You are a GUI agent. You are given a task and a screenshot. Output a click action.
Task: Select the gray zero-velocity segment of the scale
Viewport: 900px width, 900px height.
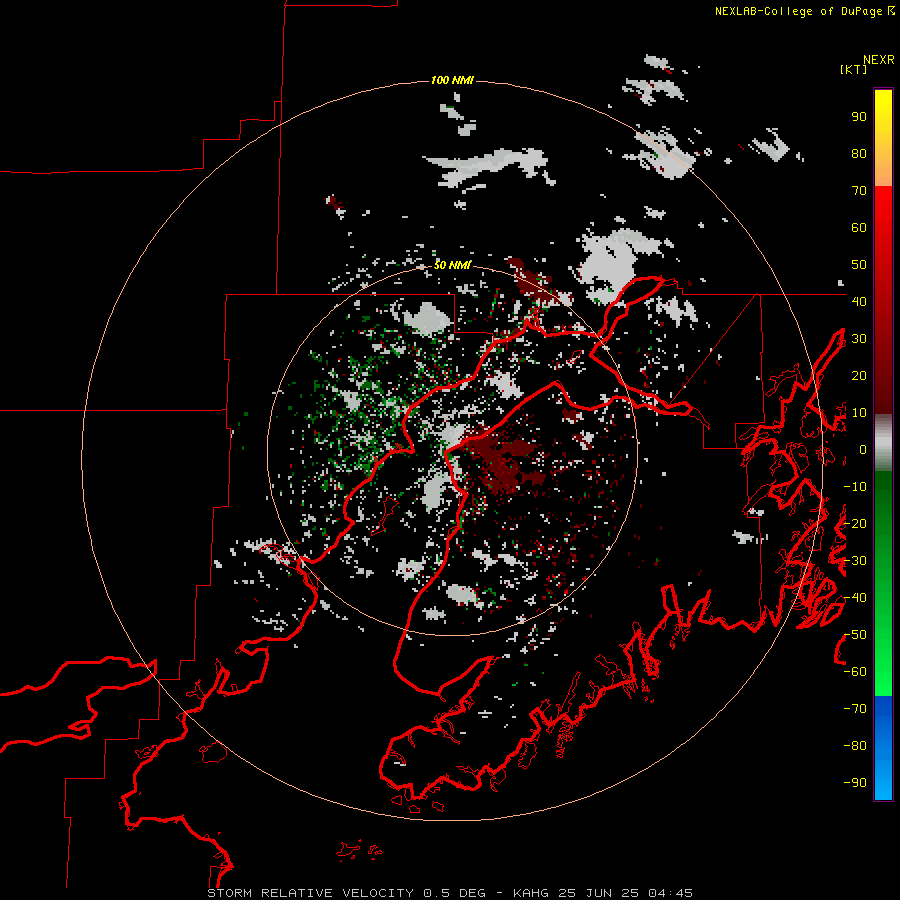pyautogui.click(x=883, y=443)
